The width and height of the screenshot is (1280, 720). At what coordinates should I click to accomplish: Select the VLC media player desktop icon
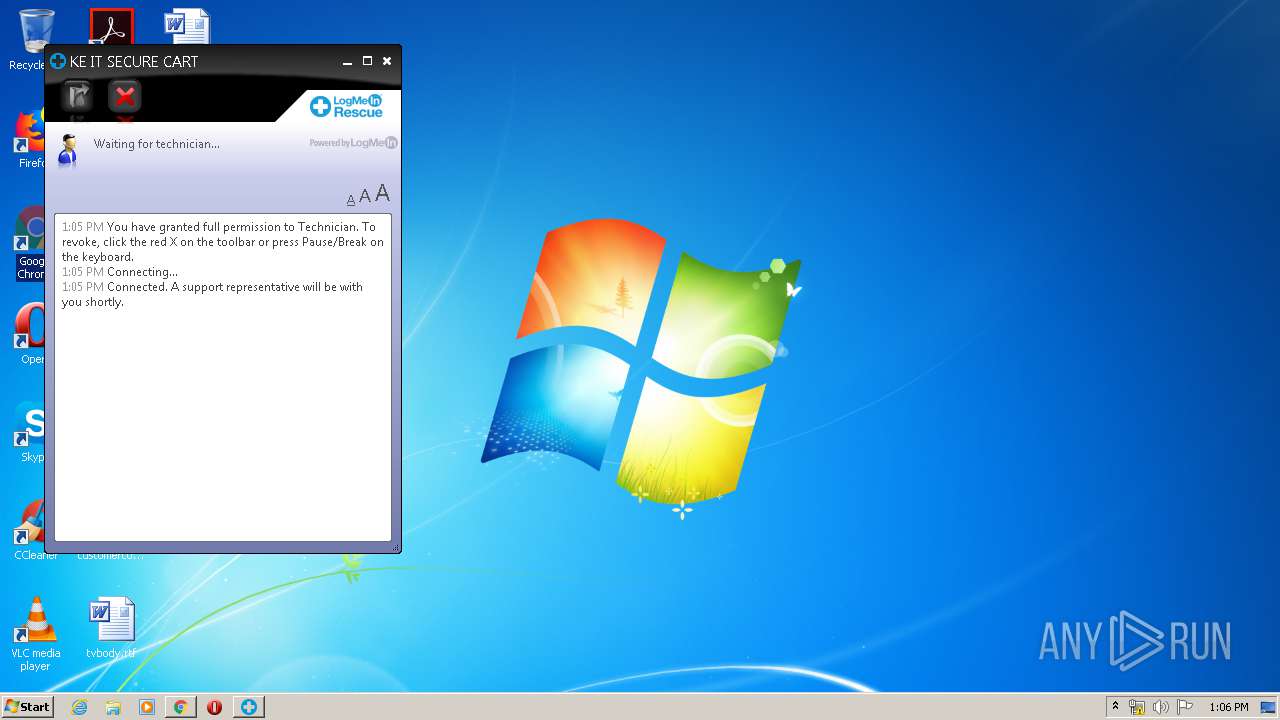(35, 634)
